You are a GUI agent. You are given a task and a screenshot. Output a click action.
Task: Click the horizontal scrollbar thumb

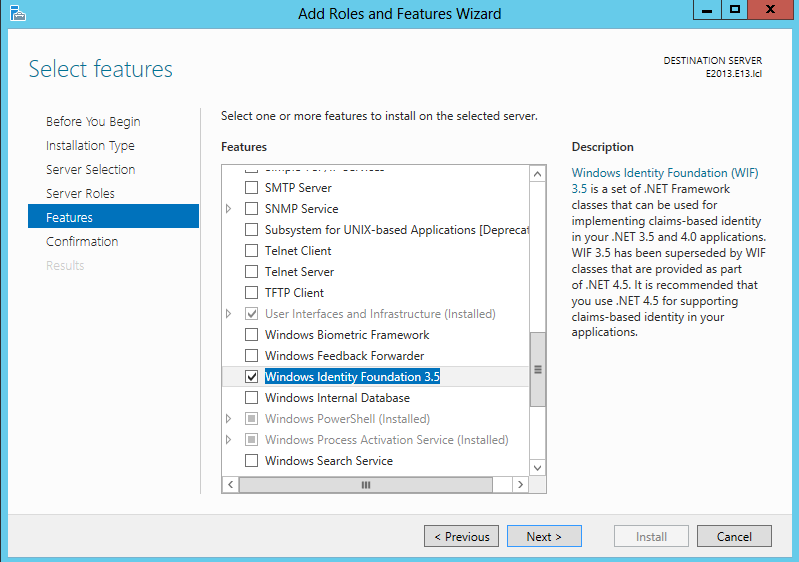pos(366,485)
